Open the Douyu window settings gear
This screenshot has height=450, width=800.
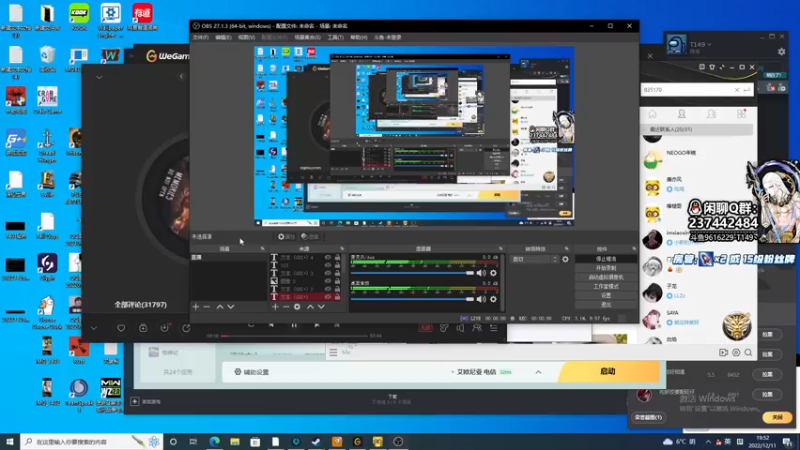point(782,52)
